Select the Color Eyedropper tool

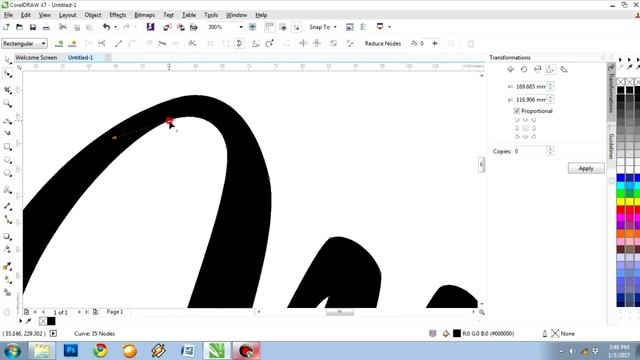tap(7, 267)
